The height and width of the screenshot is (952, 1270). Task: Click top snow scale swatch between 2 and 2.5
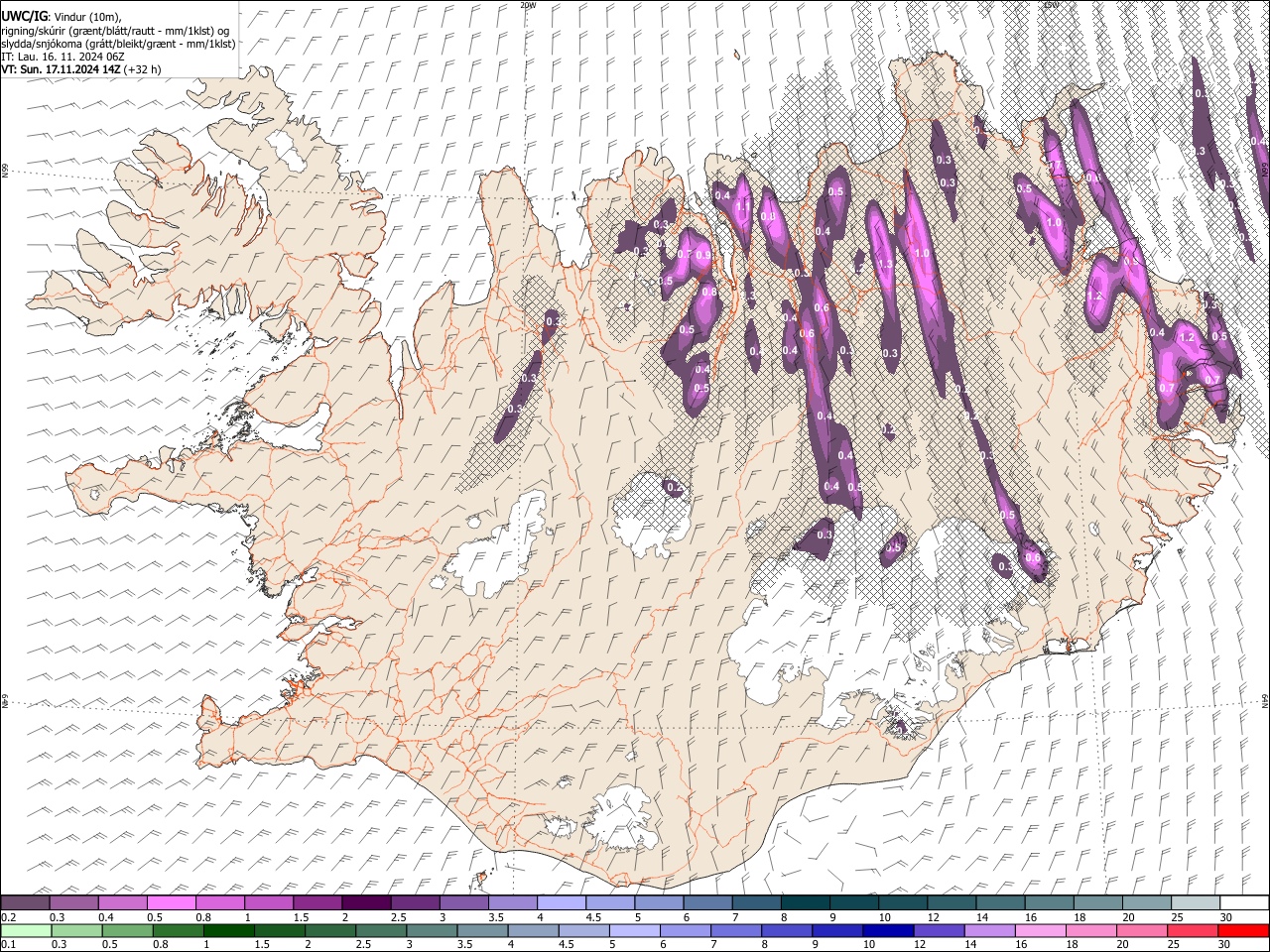coord(366,903)
